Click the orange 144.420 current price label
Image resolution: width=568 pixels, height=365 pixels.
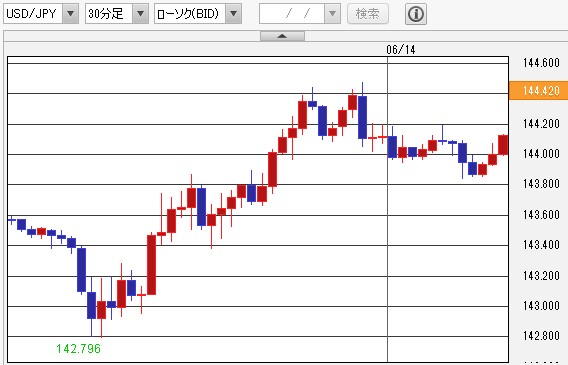point(539,91)
